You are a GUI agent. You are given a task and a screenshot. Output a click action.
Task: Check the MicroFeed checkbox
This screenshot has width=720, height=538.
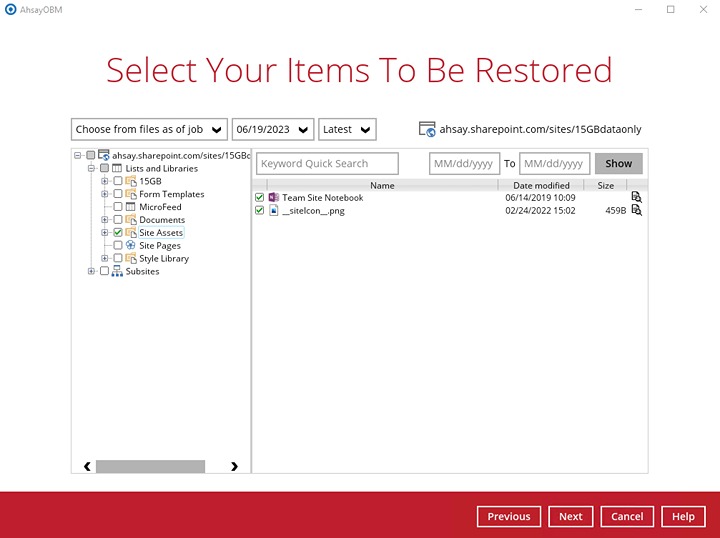[118, 207]
